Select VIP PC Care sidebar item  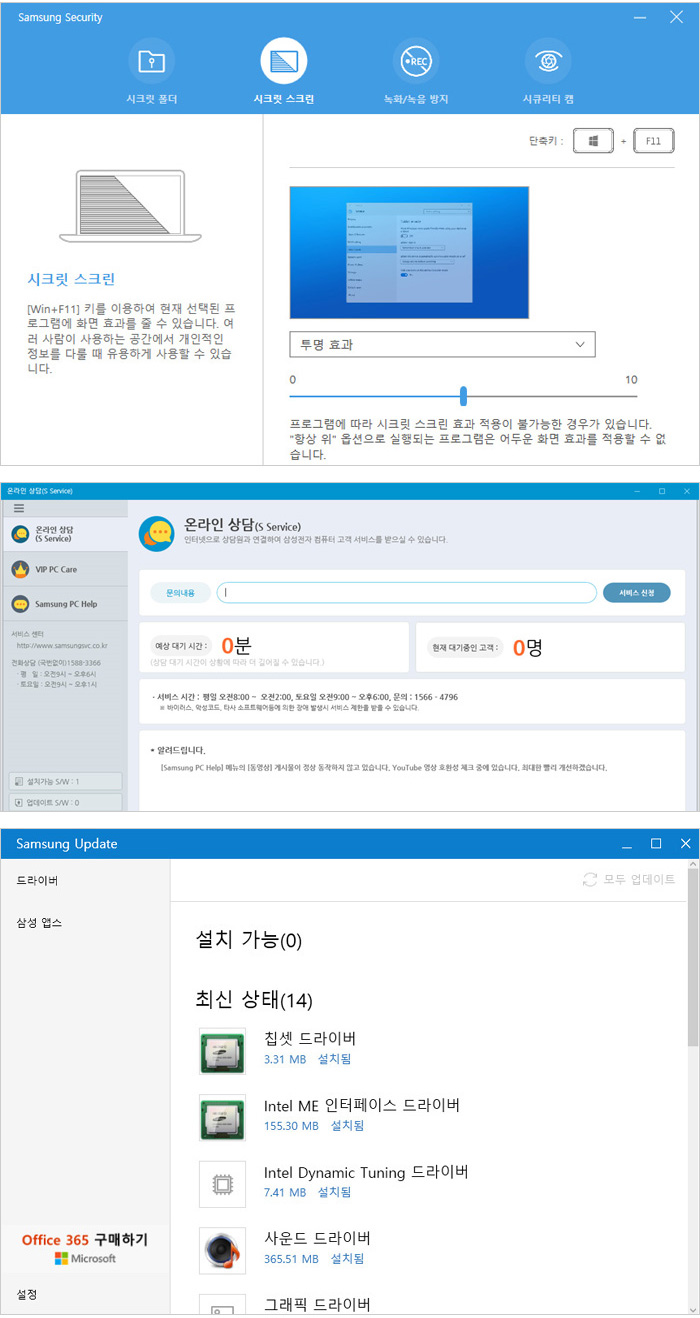pyautogui.click(x=65, y=569)
